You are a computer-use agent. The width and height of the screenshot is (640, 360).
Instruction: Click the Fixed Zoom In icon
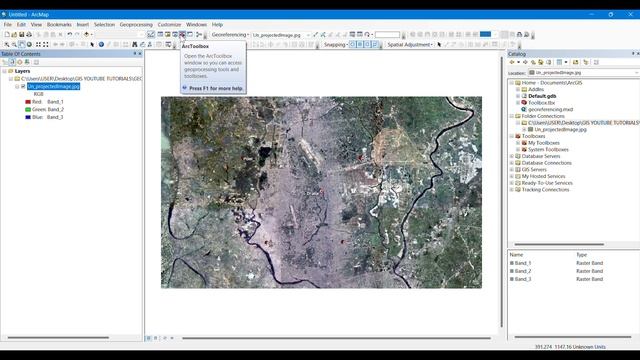coord(38,44)
